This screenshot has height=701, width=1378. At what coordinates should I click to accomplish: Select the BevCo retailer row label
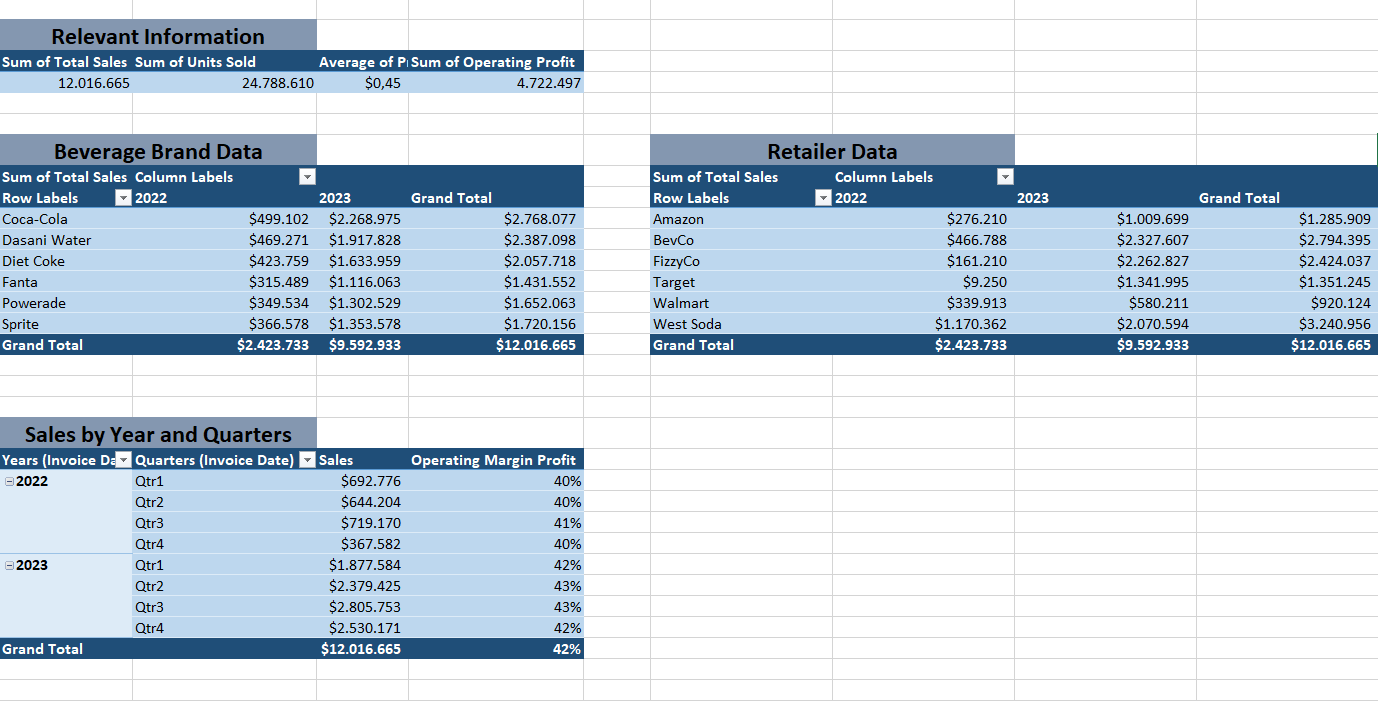pos(741,240)
